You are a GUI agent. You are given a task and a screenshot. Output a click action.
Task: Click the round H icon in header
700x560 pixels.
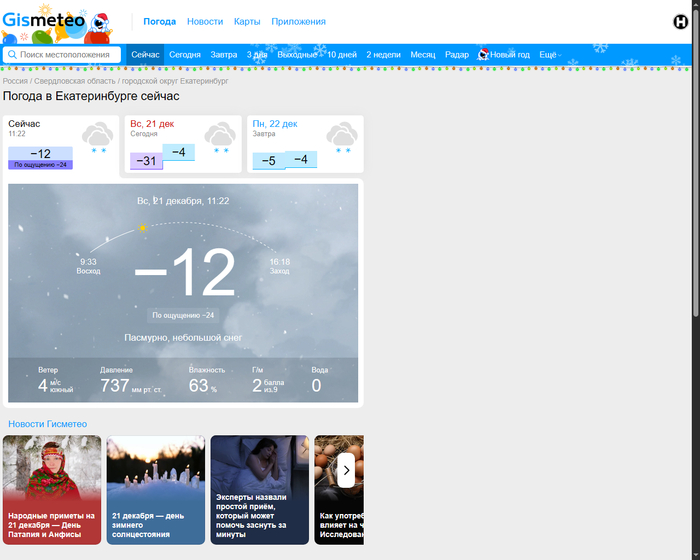point(681,22)
